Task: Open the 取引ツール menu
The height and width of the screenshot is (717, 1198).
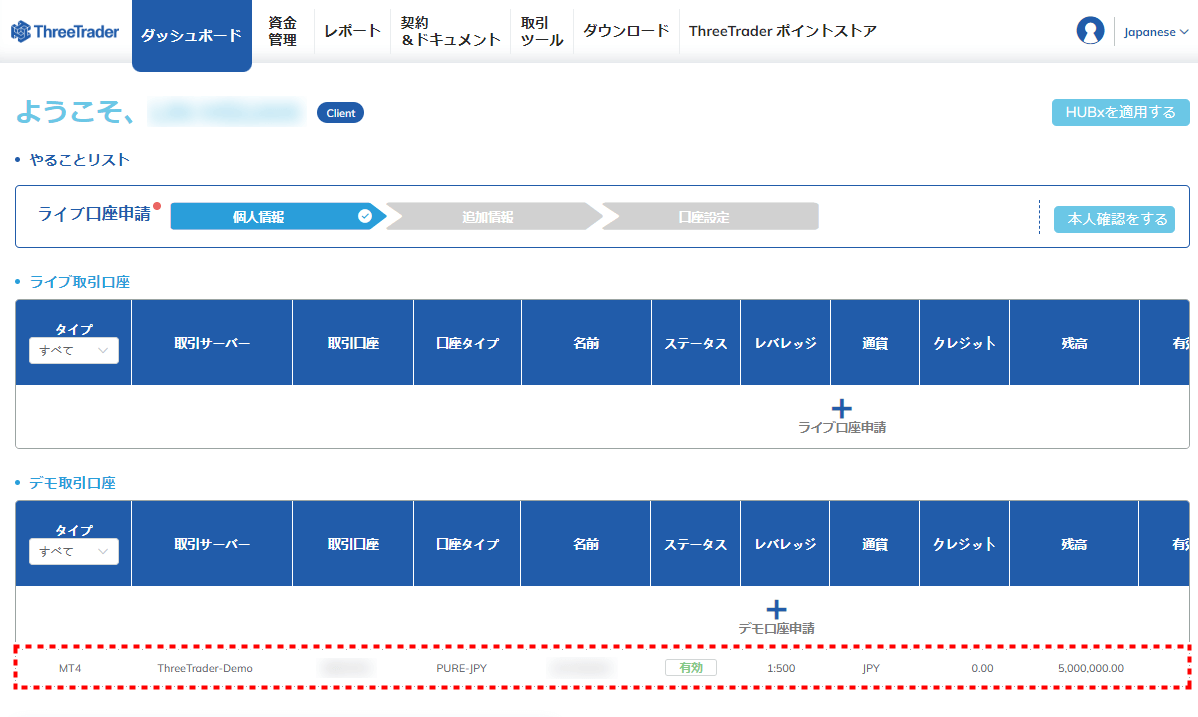Action: coord(542,31)
